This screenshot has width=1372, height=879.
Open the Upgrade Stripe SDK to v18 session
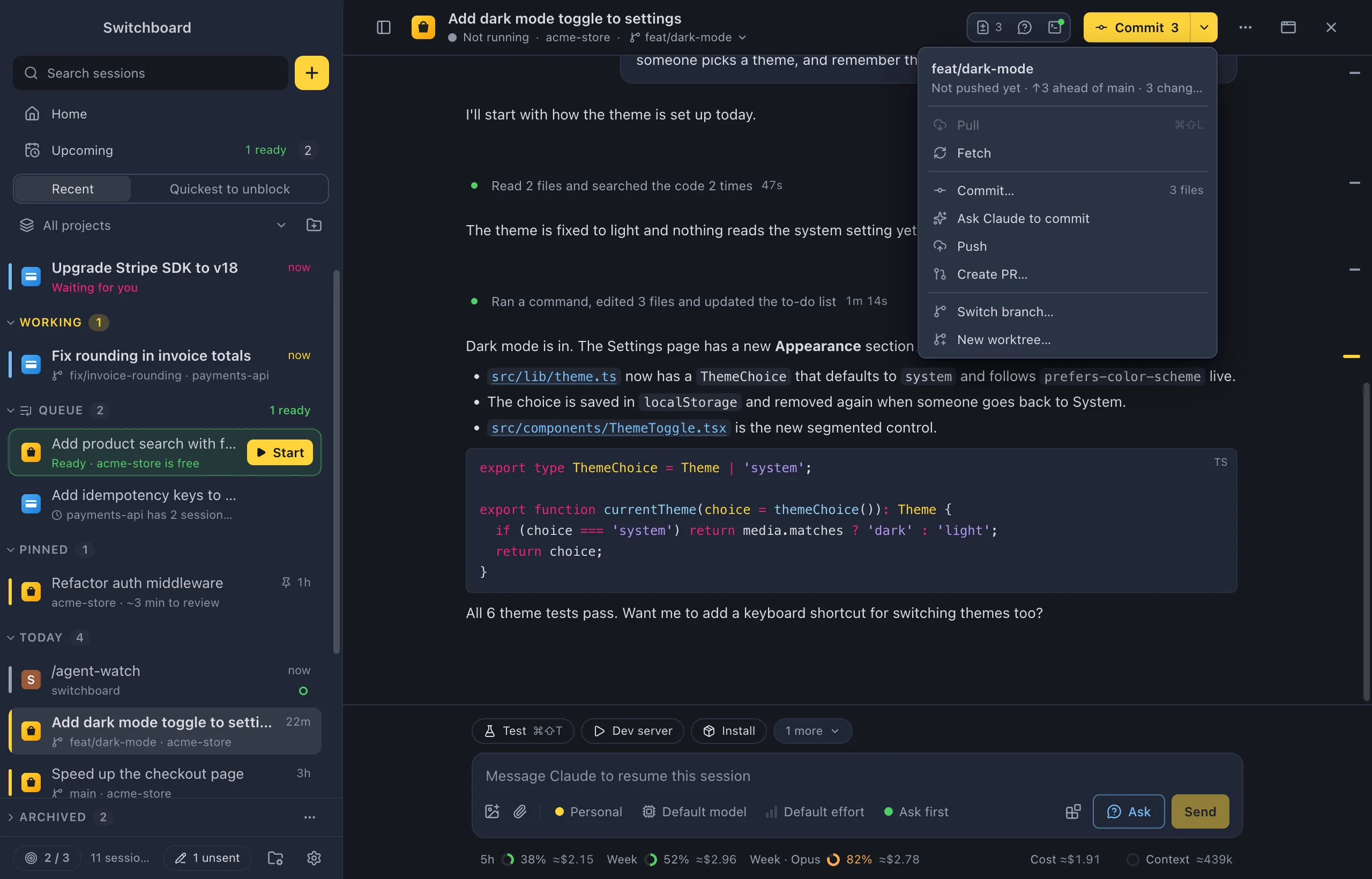[166, 277]
